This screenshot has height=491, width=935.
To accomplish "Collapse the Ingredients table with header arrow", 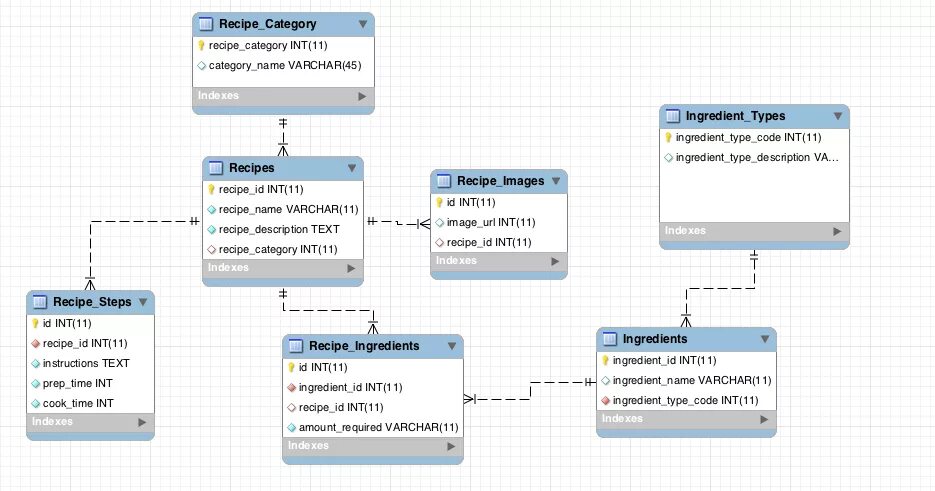I will pyautogui.click(x=765, y=339).
